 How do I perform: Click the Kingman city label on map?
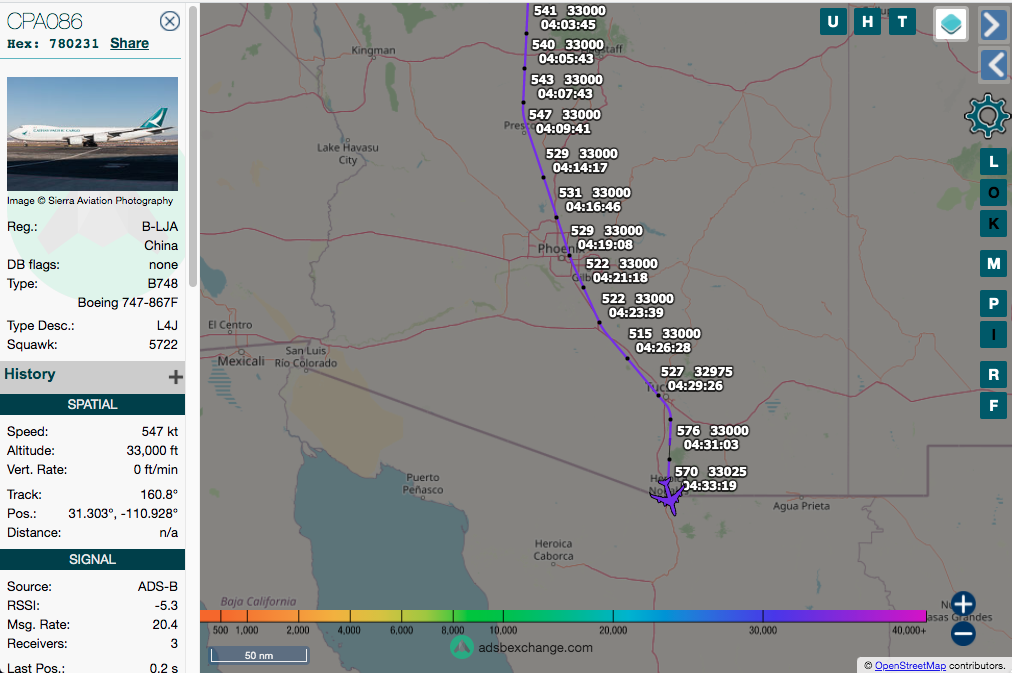click(373, 50)
